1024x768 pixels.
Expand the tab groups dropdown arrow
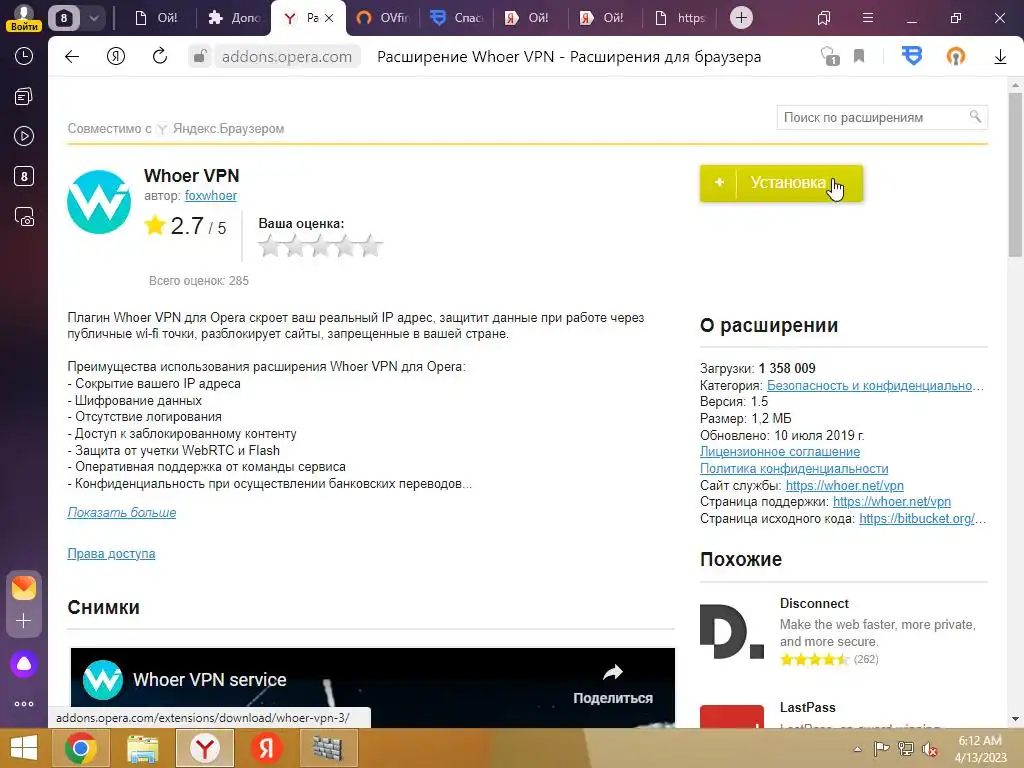pos(93,18)
